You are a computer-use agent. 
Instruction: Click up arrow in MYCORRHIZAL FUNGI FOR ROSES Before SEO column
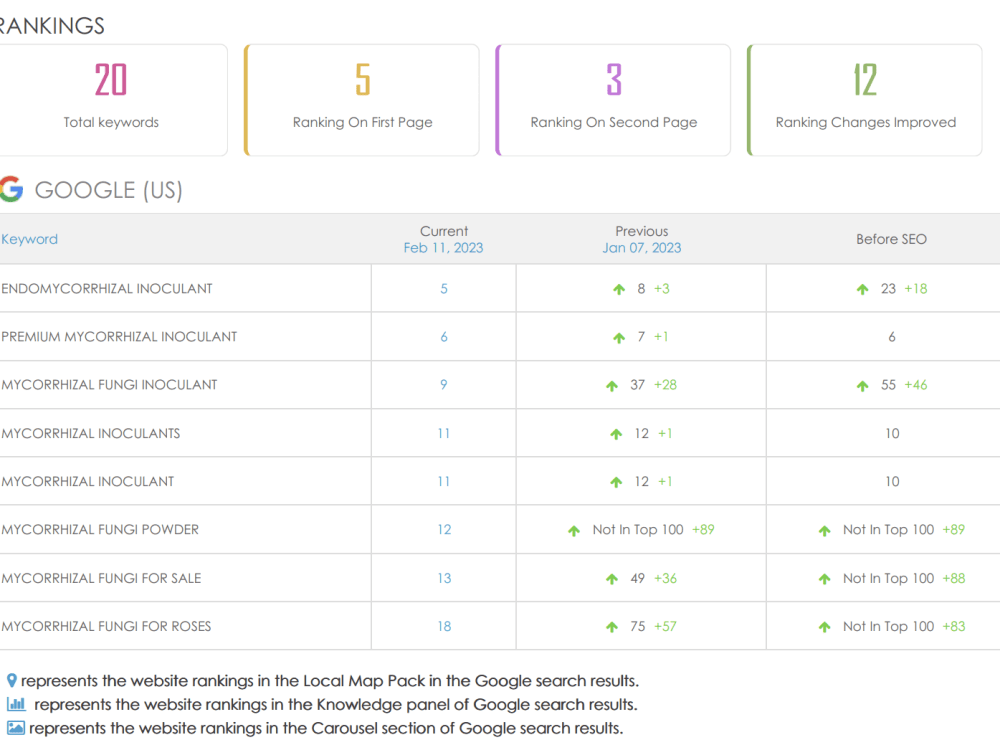pos(823,625)
